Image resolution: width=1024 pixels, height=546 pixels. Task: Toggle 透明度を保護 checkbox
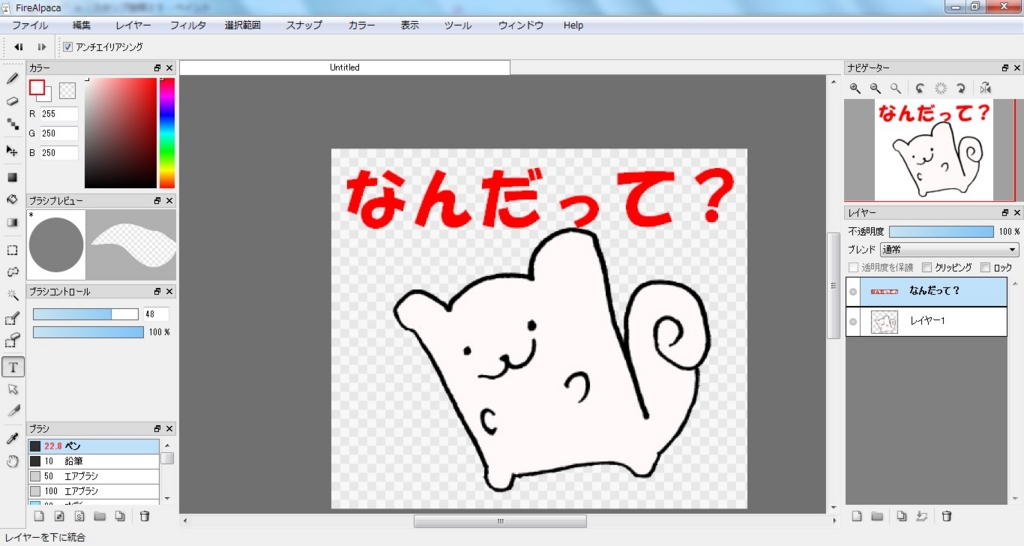pyautogui.click(x=853, y=267)
